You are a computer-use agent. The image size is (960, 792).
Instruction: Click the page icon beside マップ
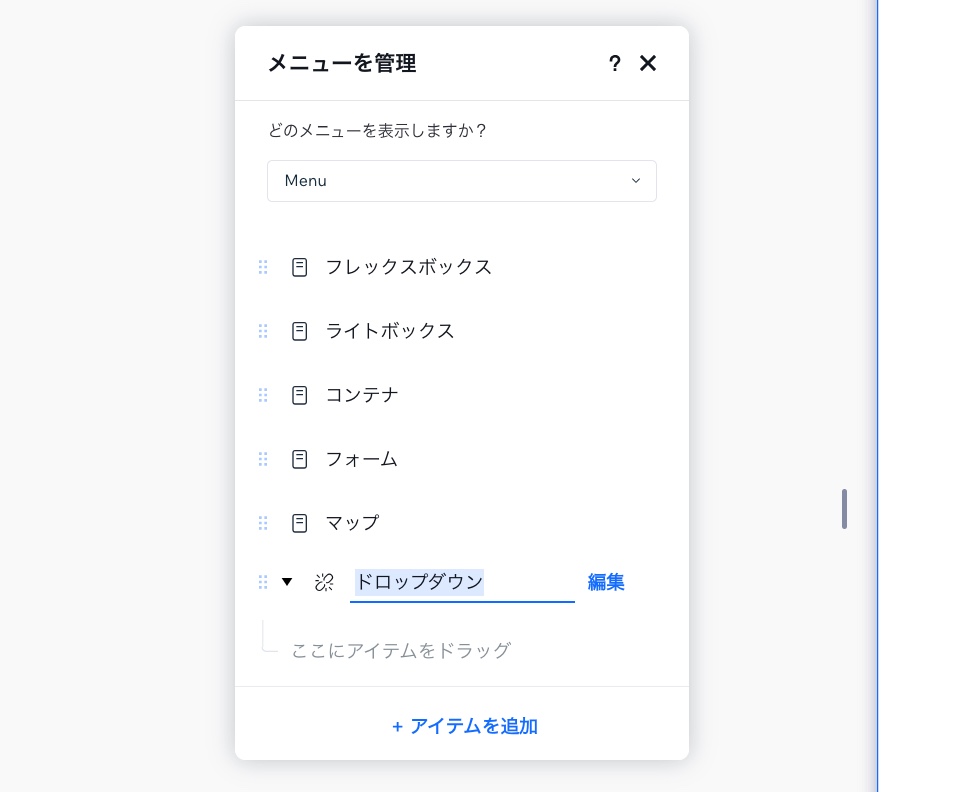pyautogui.click(x=299, y=523)
